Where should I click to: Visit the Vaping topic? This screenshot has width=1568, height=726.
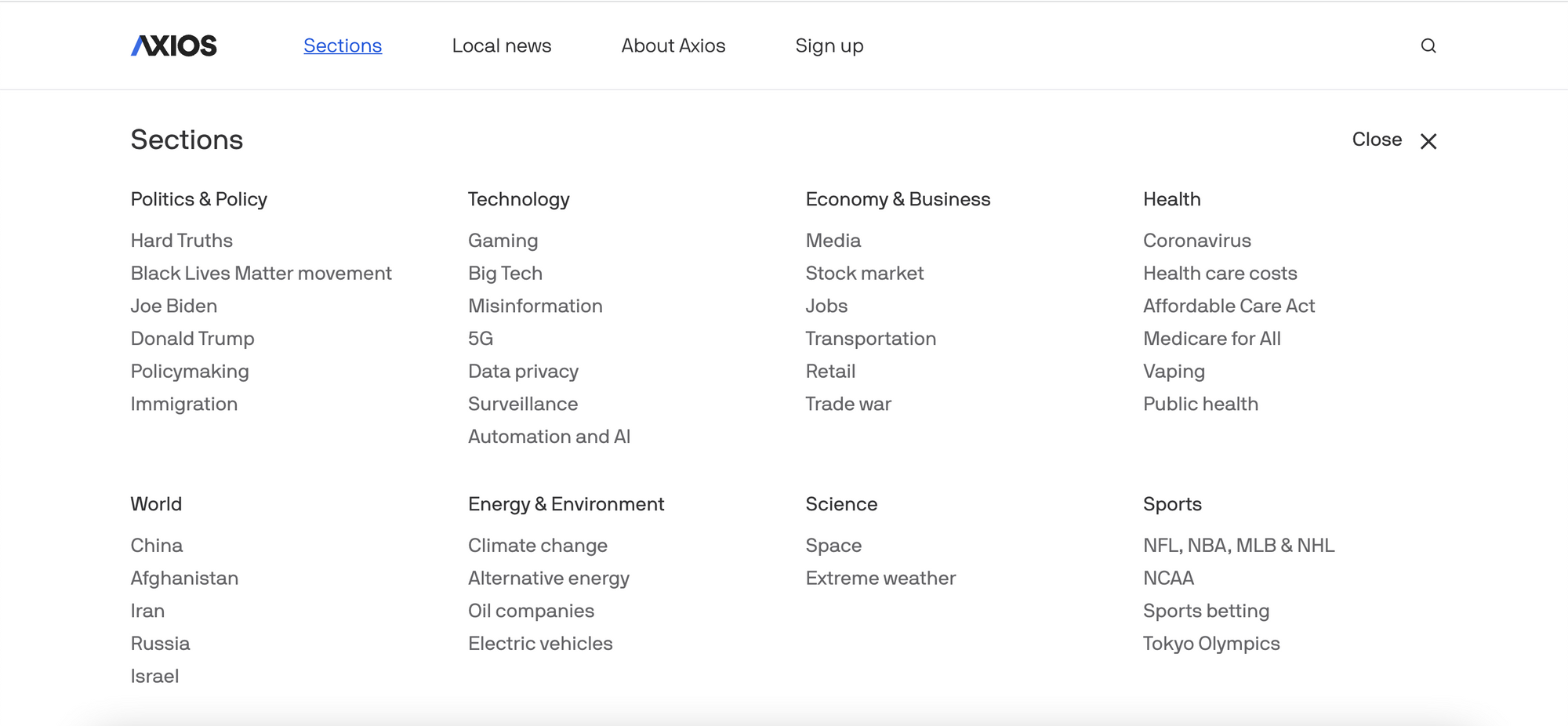coord(1174,372)
